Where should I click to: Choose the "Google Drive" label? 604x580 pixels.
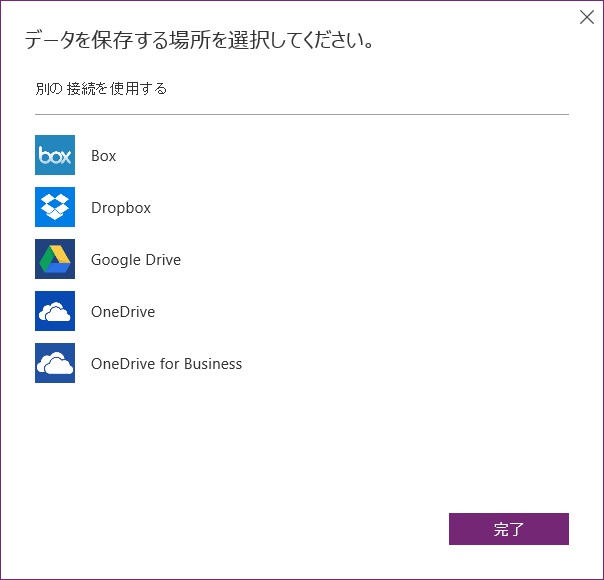pos(136,260)
